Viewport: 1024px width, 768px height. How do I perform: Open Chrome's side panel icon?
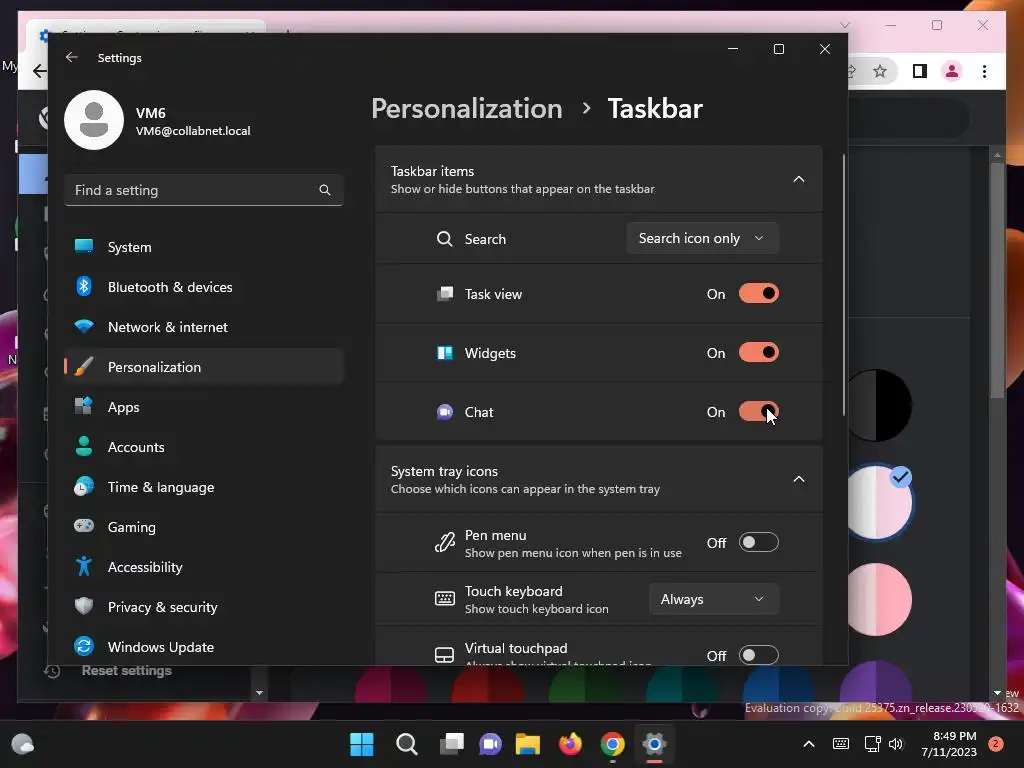920,71
